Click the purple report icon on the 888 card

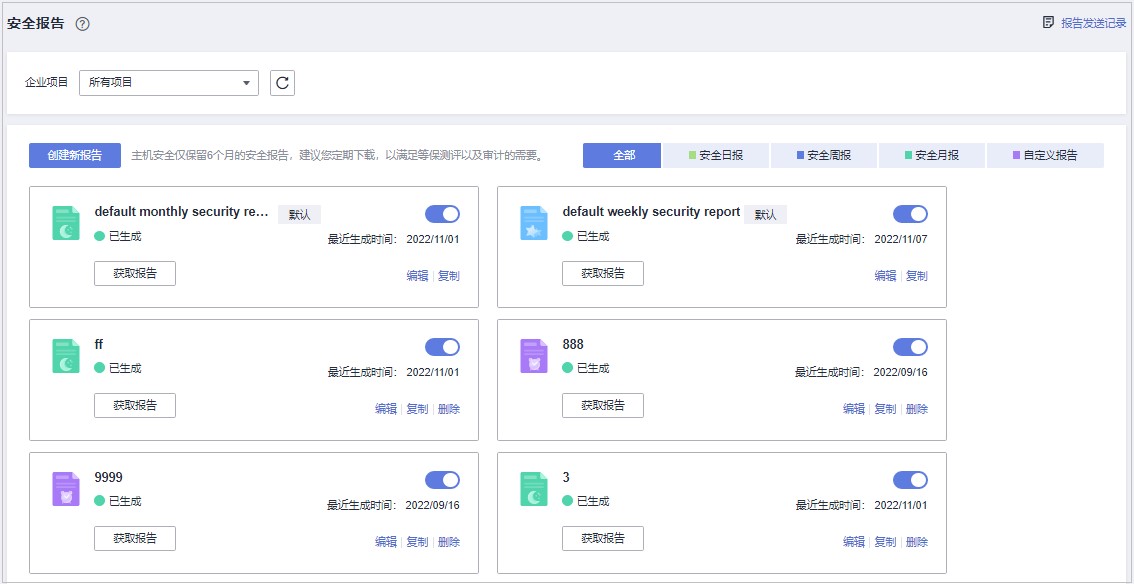point(533,347)
